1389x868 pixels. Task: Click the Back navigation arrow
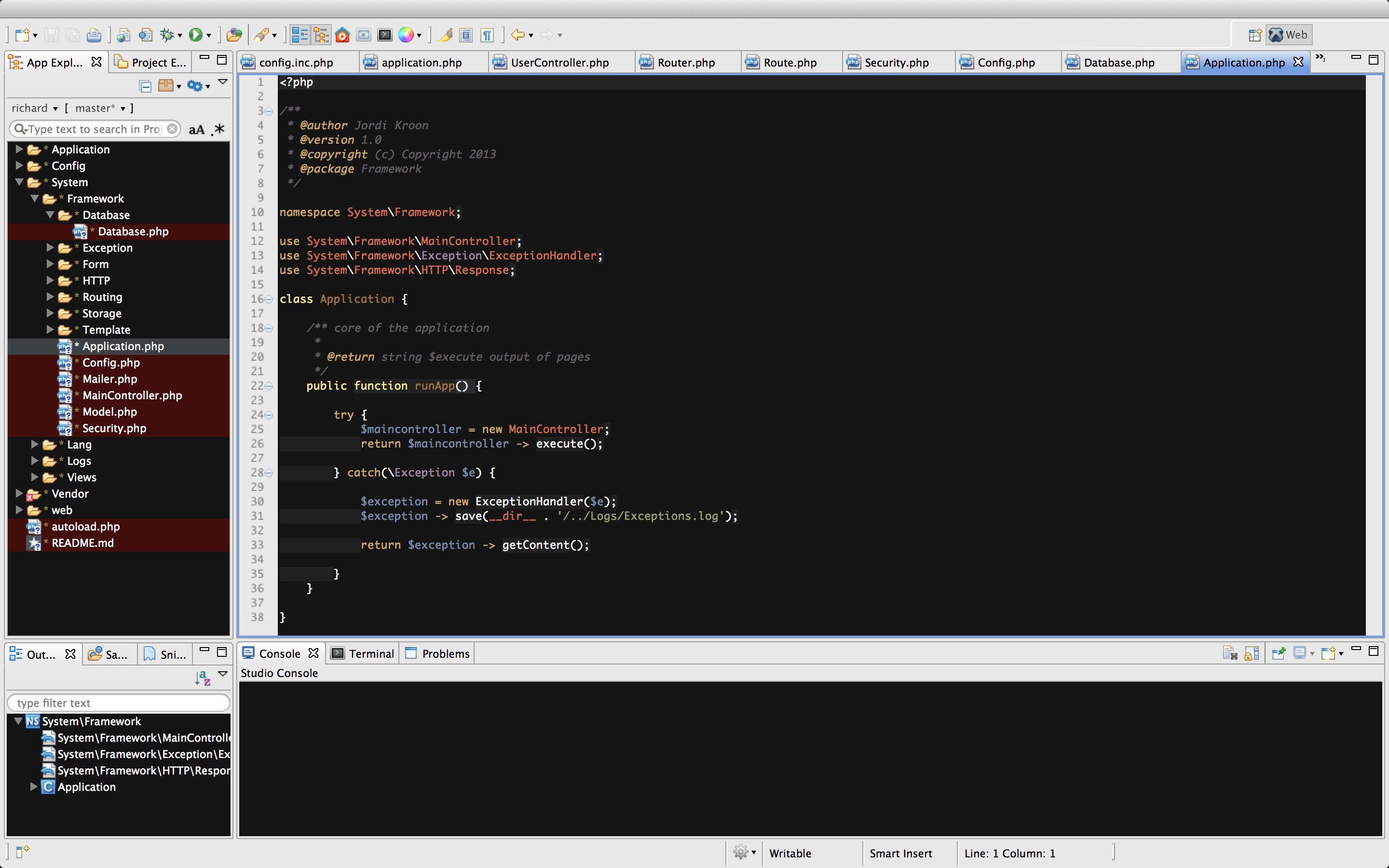tap(517, 35)
